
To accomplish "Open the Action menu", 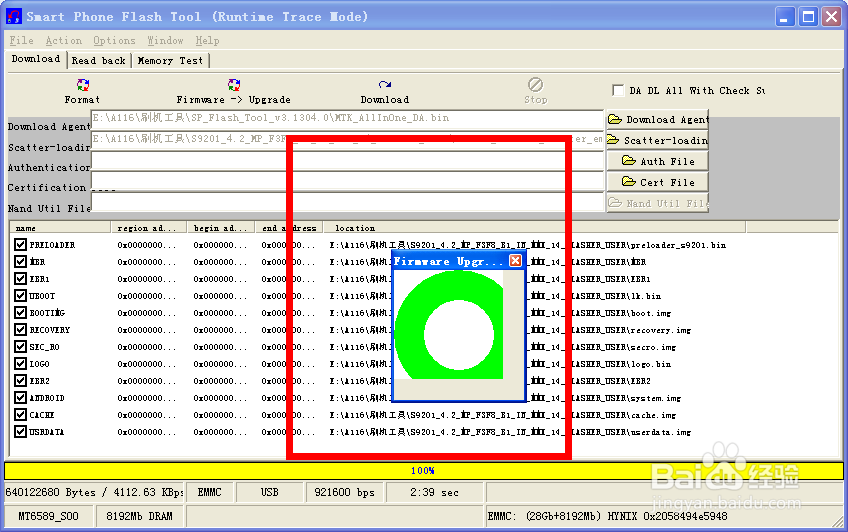I will point(64,41).
